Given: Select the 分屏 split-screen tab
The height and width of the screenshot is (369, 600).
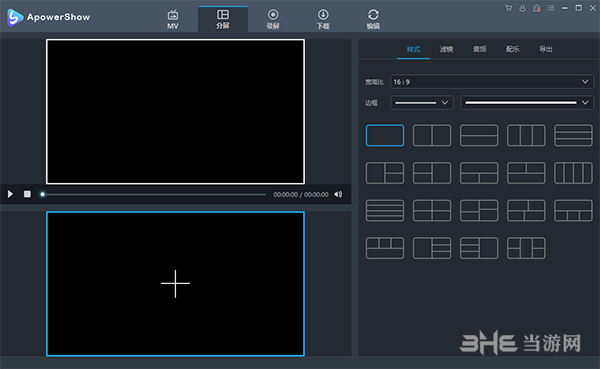Looking at the screenshot, I should [223, 19].
